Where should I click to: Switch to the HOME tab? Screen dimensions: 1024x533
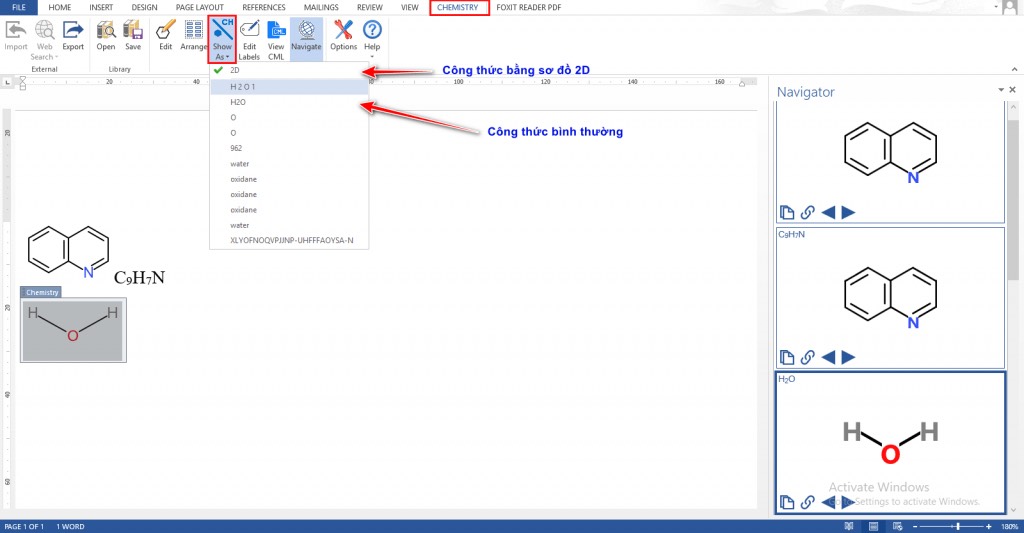click(x=59, y=7)
